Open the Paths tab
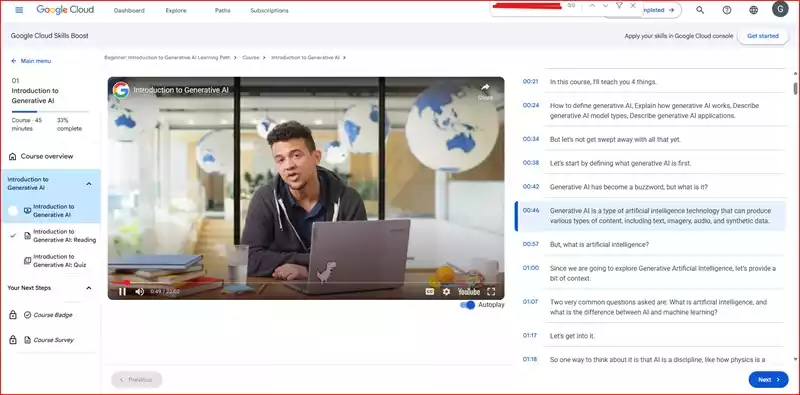The width and height of the screenshot is (800, 395). (222, 10)
